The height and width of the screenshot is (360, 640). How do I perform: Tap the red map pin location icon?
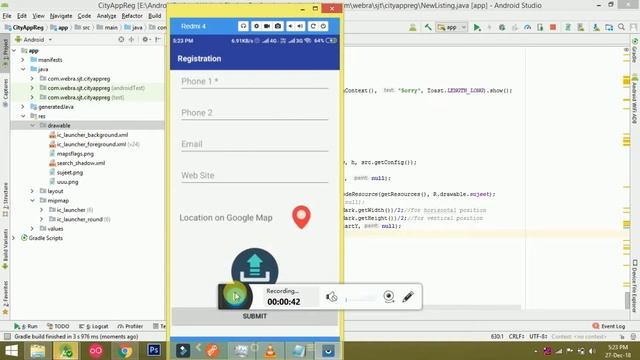301,217
